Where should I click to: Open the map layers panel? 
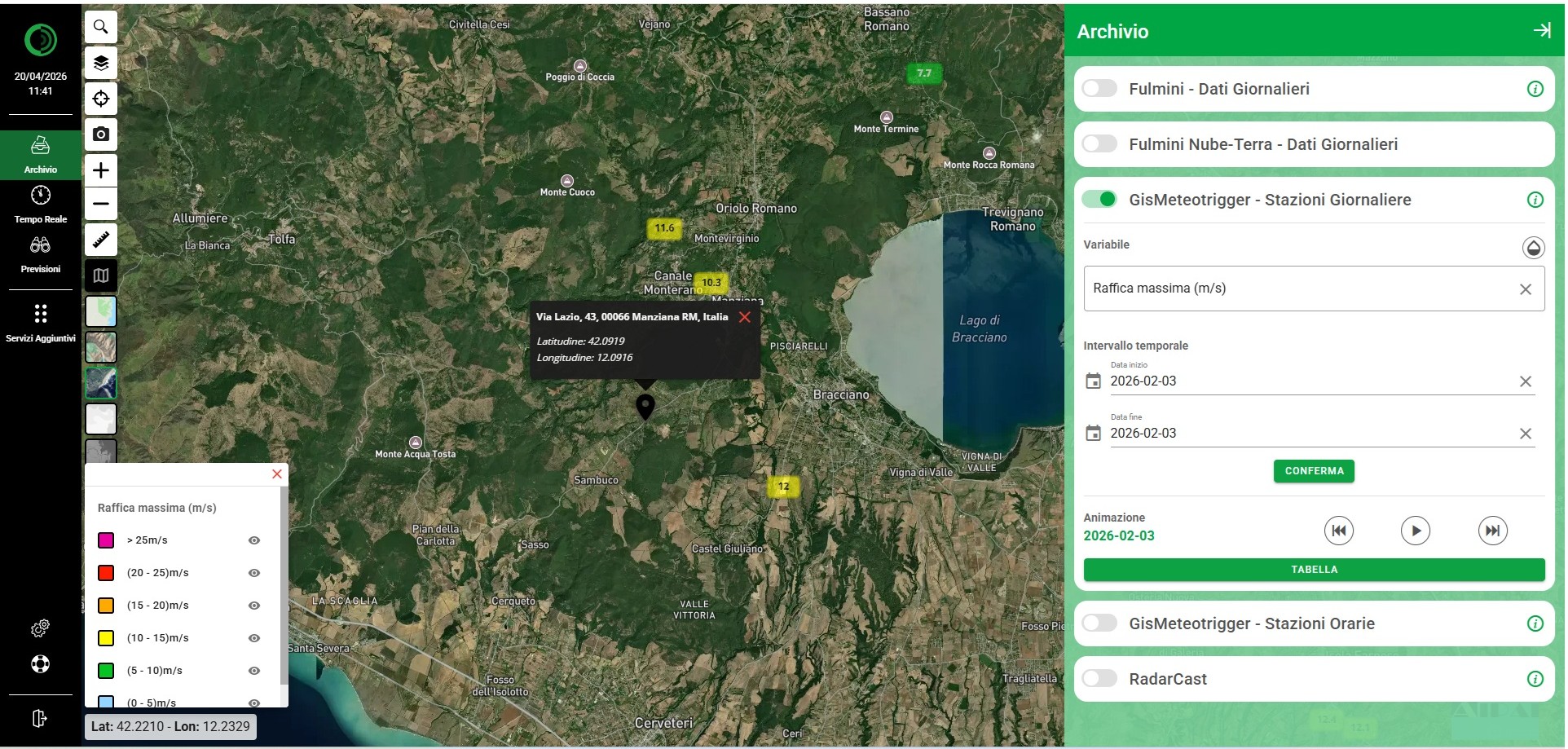(101, 63)
